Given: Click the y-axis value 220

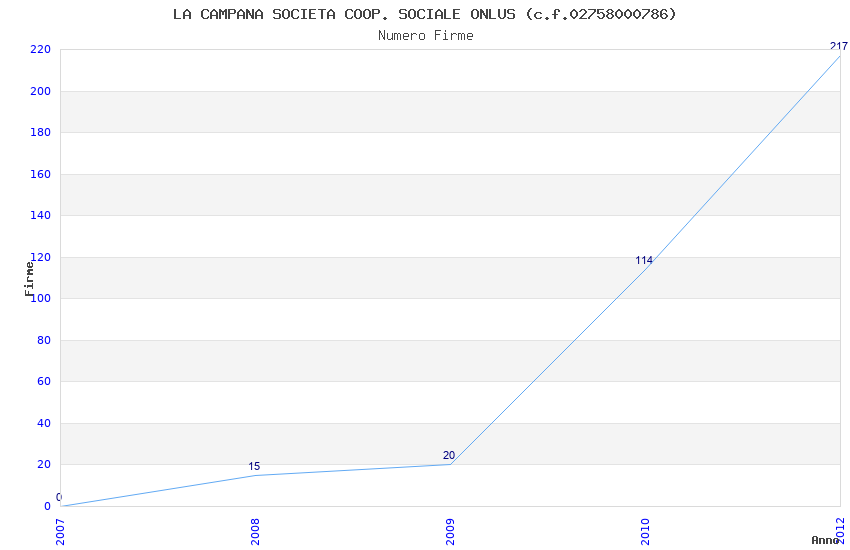Looking at the screenshot, I should (40, 50).
